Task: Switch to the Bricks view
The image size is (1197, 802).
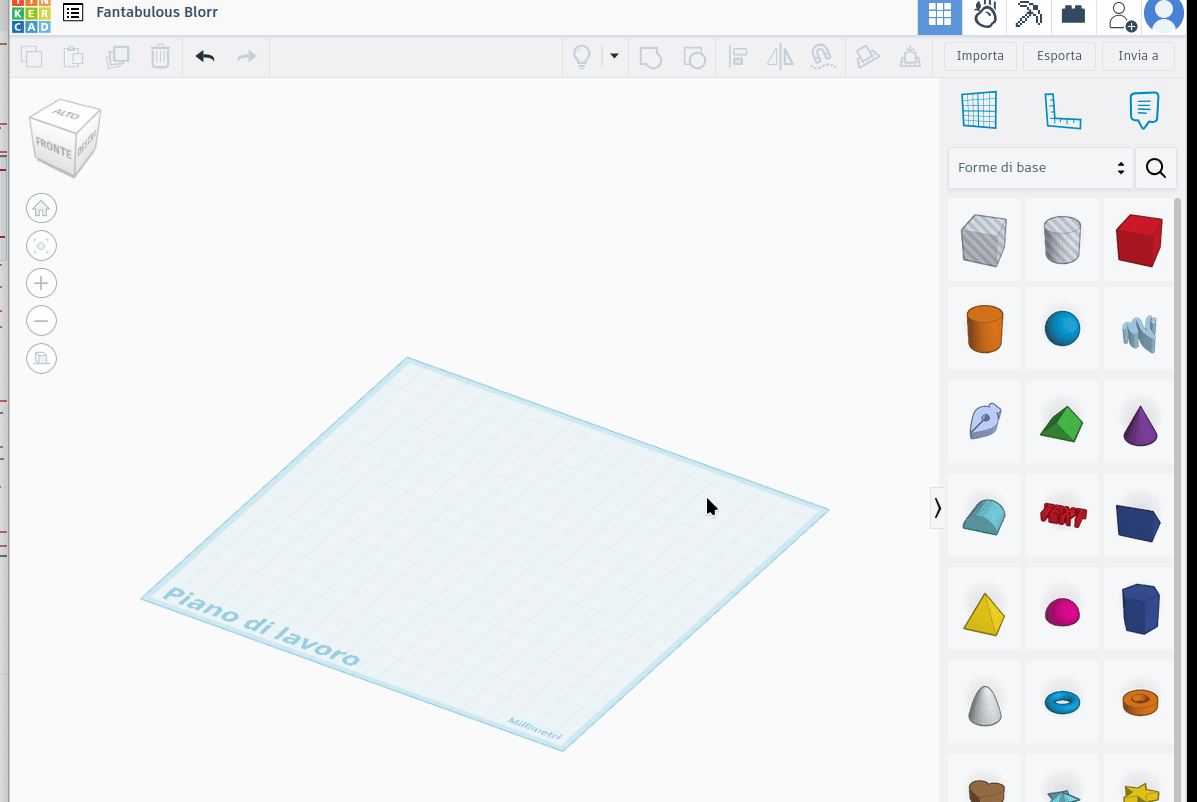Action: point(1073,15)
